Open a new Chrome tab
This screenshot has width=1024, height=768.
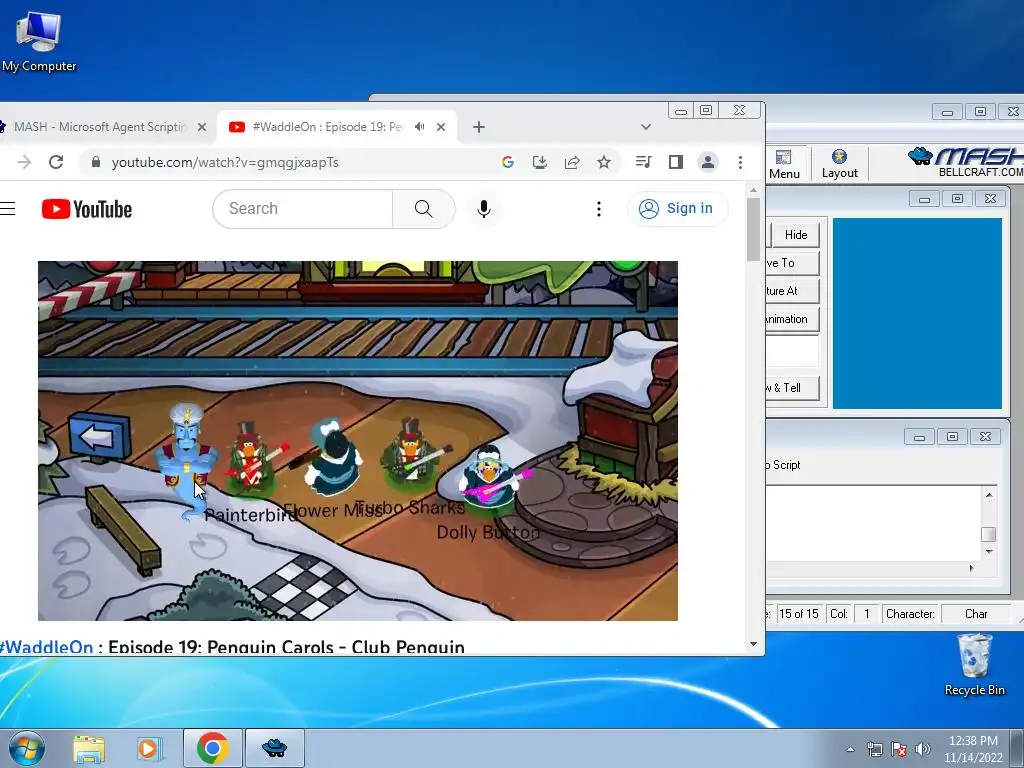click(x=479, y=127)
